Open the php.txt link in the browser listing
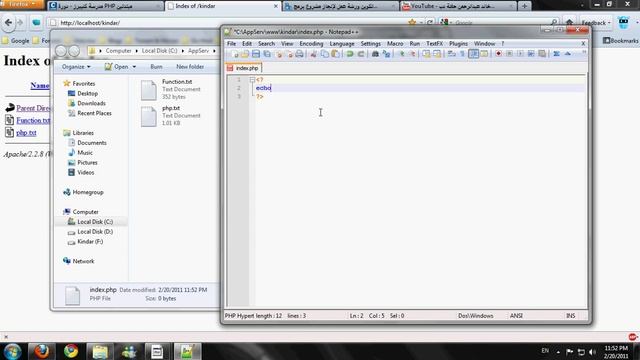The width and height of the screenshot is (640, 360). click(26, 133)
